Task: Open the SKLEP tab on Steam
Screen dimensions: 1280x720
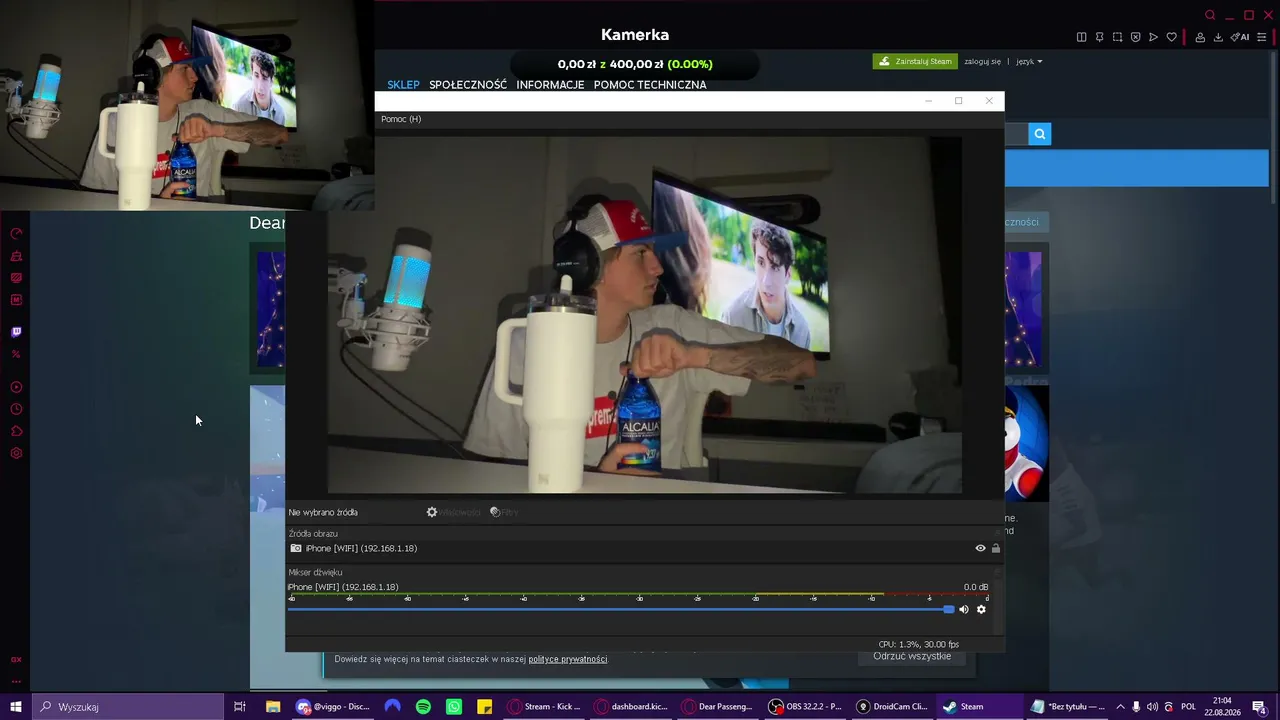Action: click(403, 85)
